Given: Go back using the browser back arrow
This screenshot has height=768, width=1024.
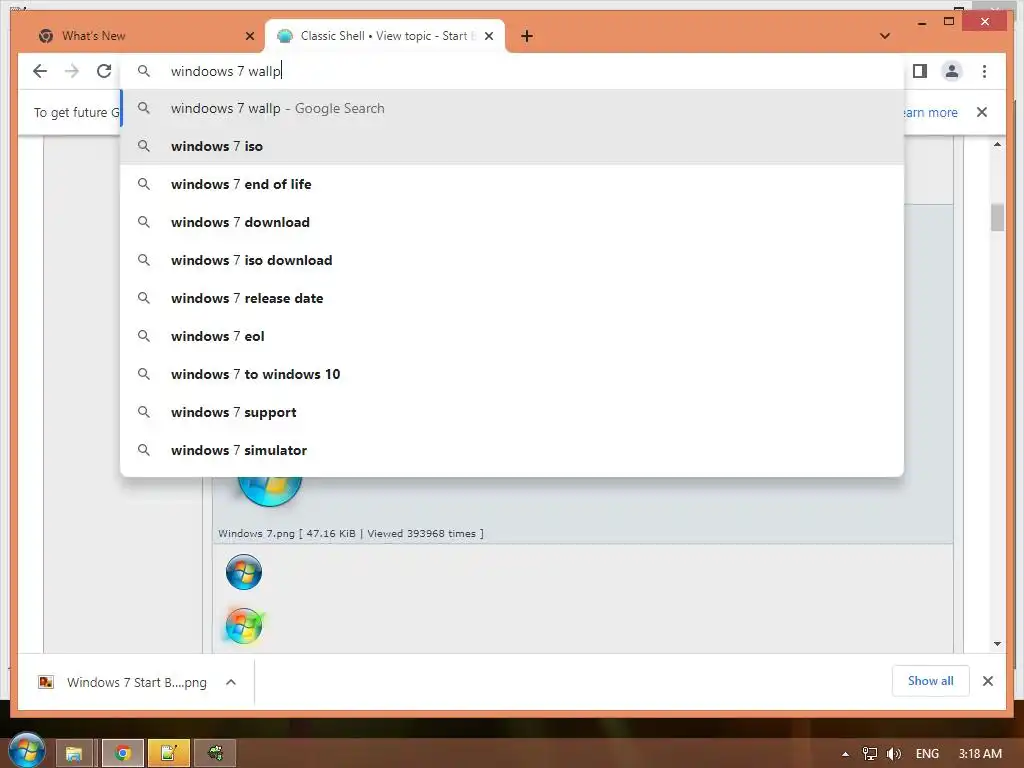Looking at the screenshot, I should click(x=40, y=71).
